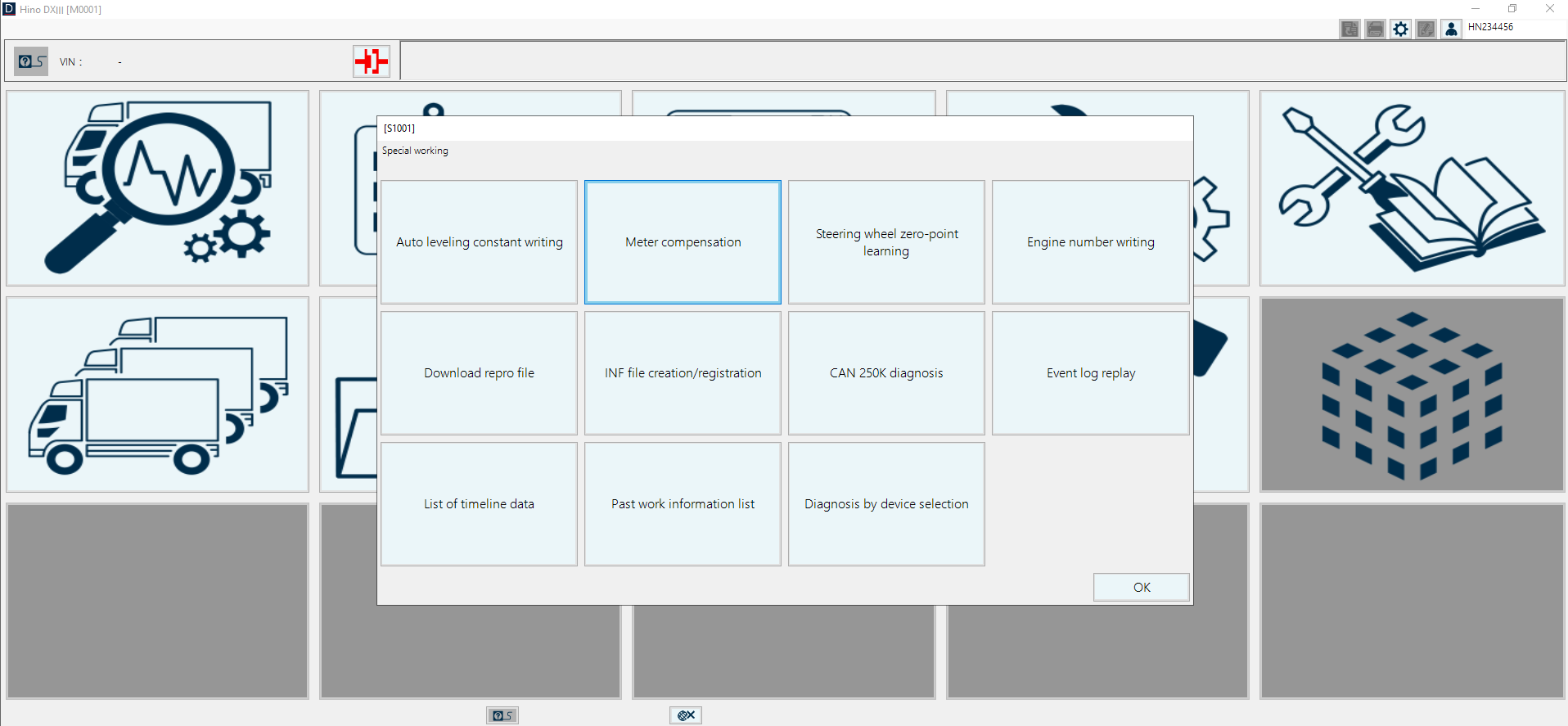Select the Meter compensation tile

coord(683,242)
